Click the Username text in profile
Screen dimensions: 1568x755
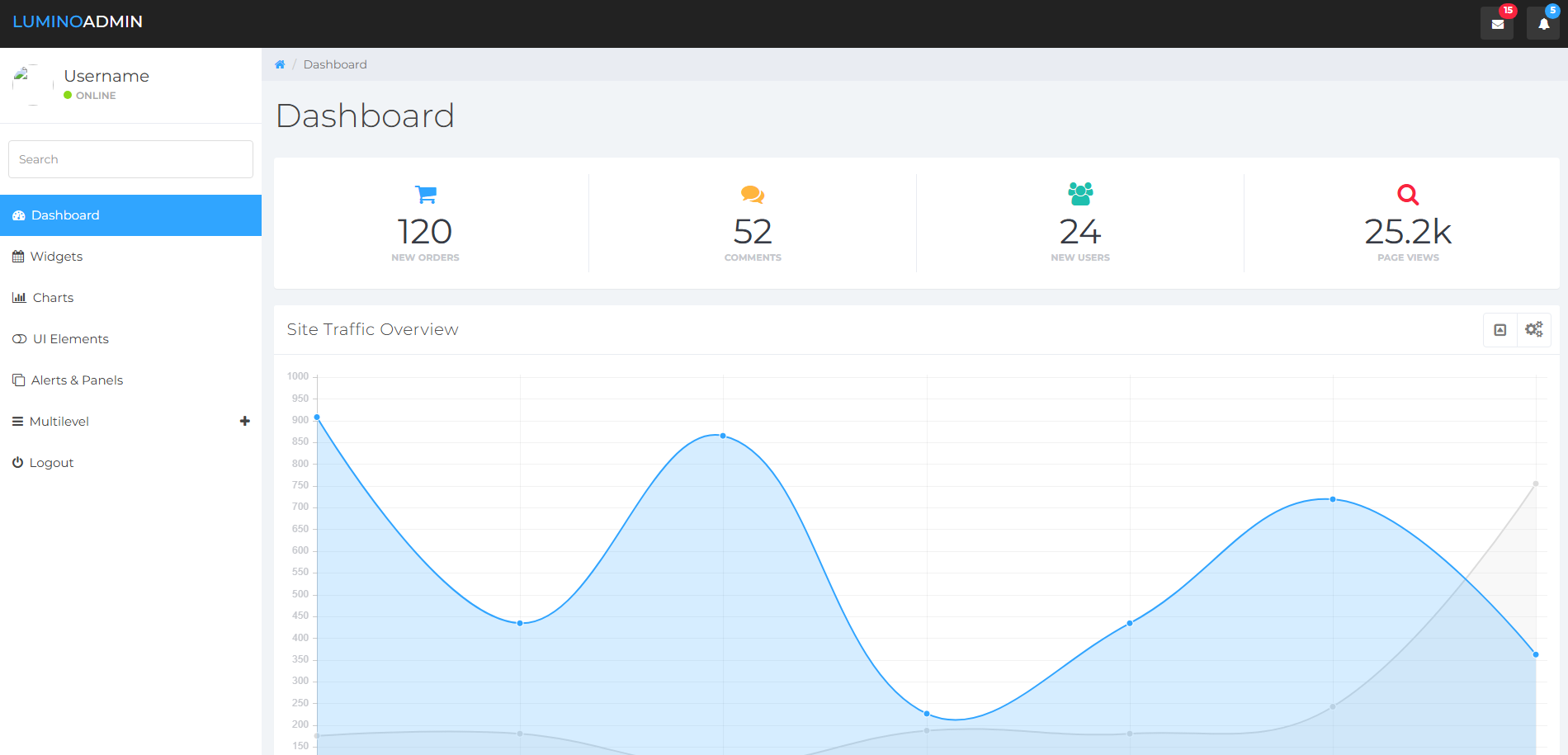(106, 76)
